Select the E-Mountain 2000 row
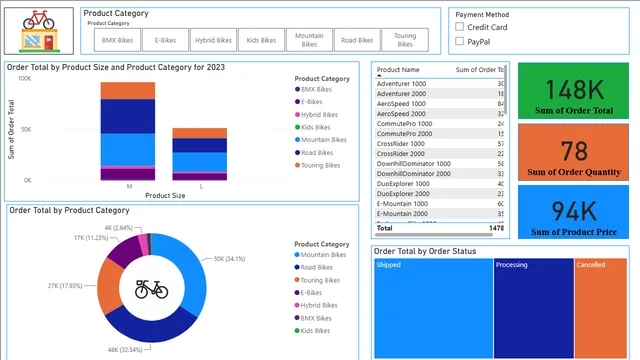640x360 pixels. pos(440,213)
